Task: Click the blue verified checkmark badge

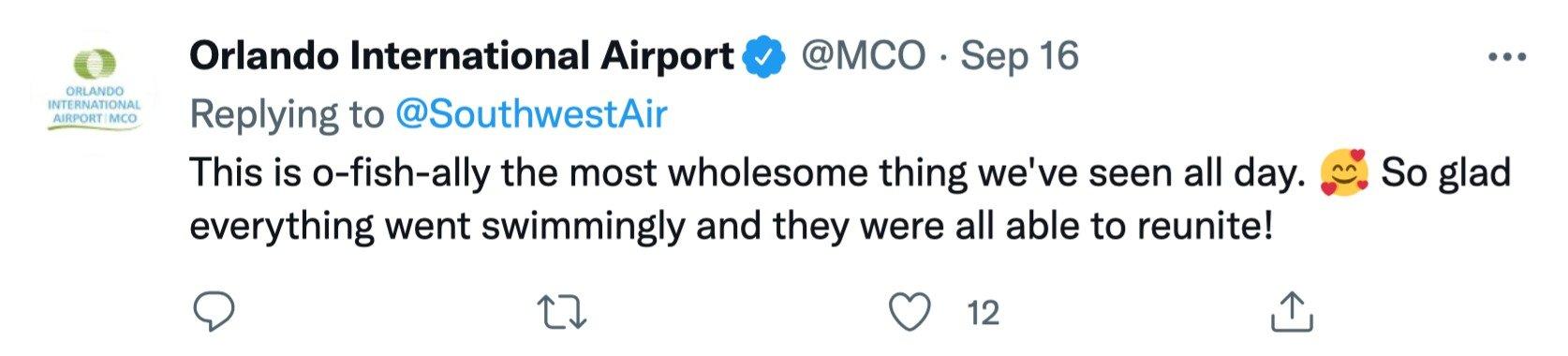Action: 762,58
